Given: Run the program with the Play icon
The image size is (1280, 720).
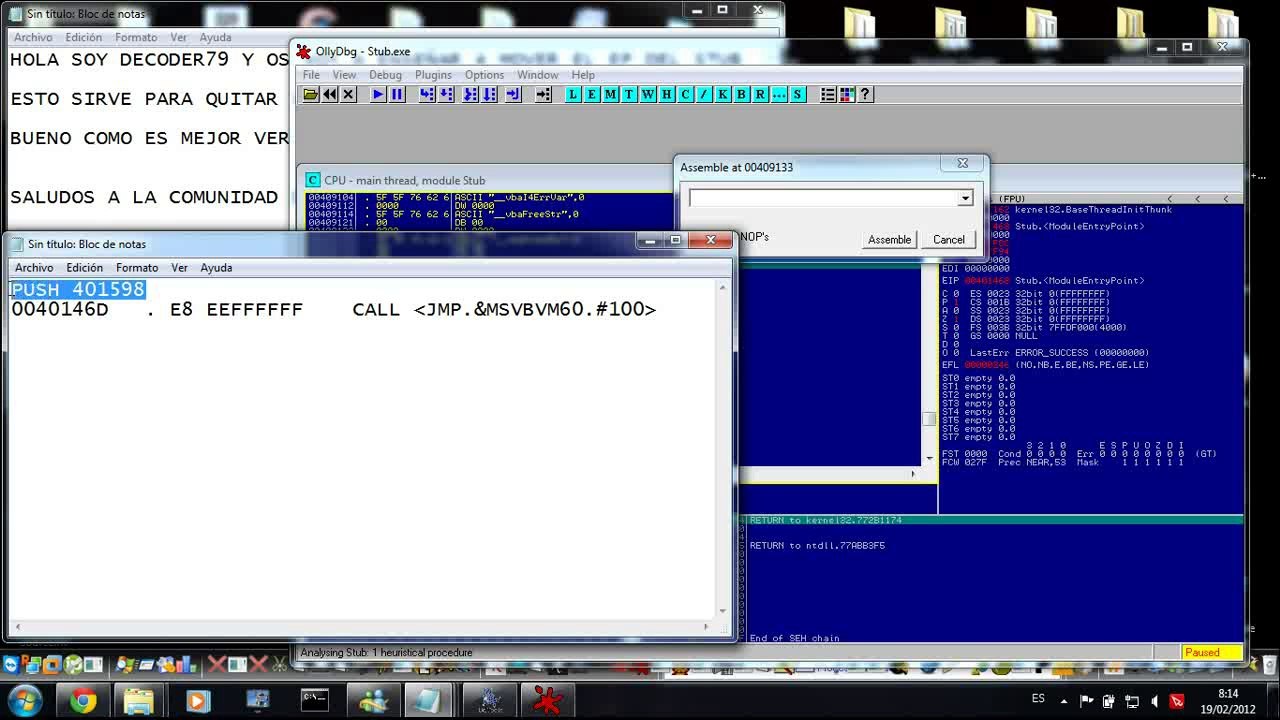Looking at the screenshot, I should click(378, 94).
